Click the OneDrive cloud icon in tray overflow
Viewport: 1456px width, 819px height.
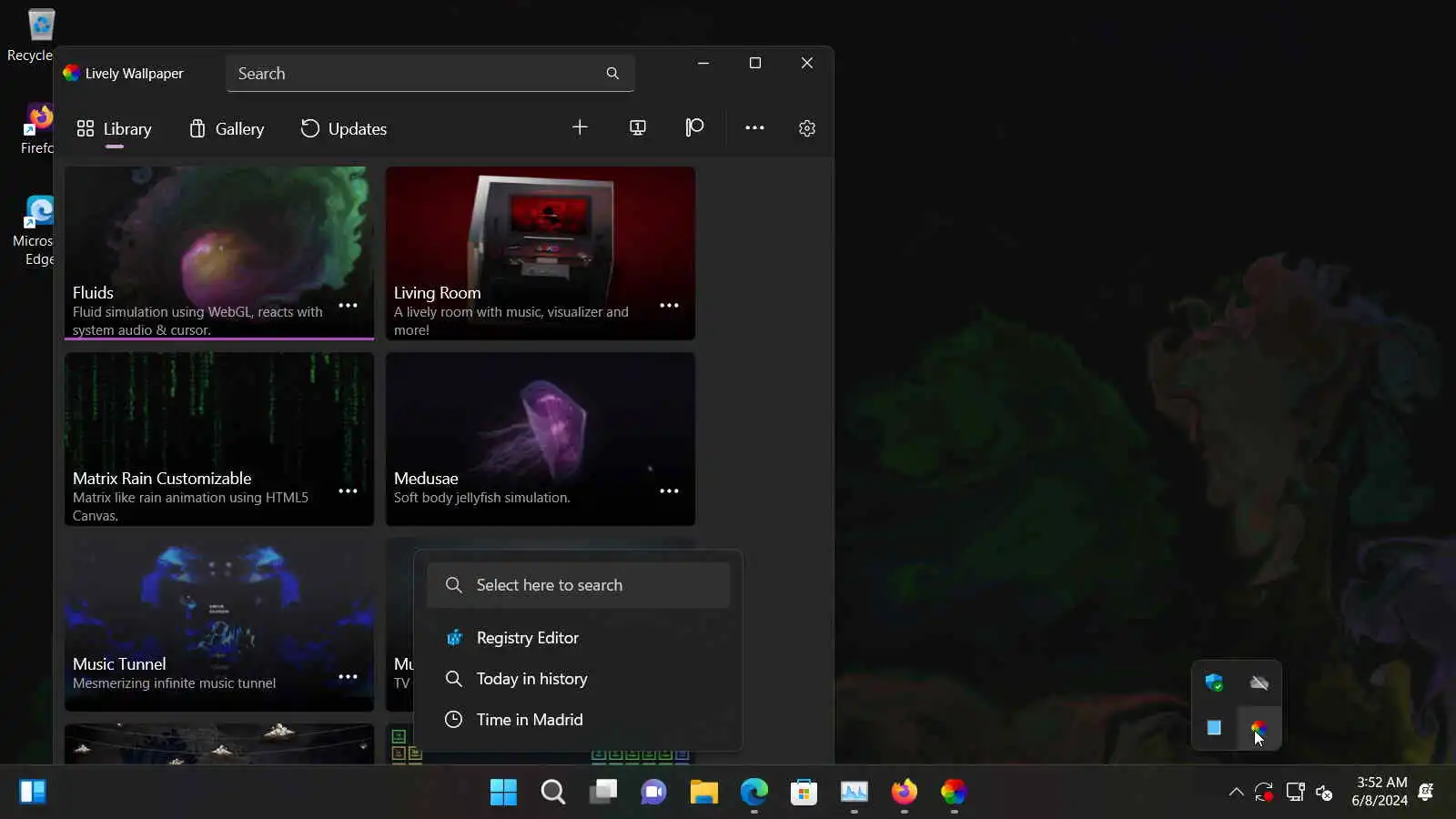(1259, 682)
